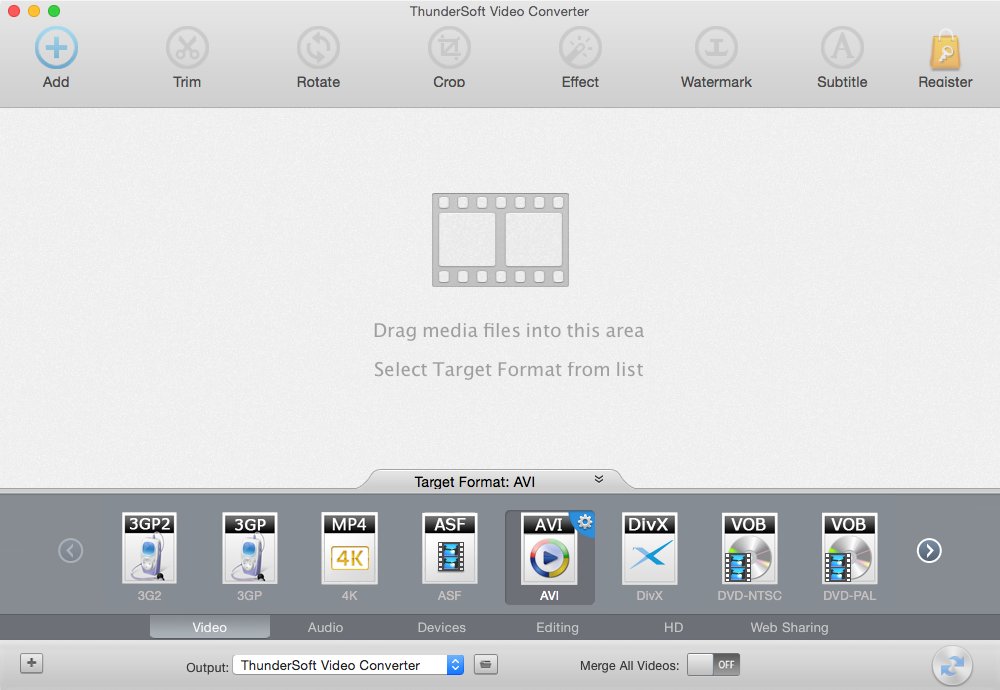This screenshot has width=1000, height=690.
Task: Switch to the Web Sharing tab
Action: 789,627
